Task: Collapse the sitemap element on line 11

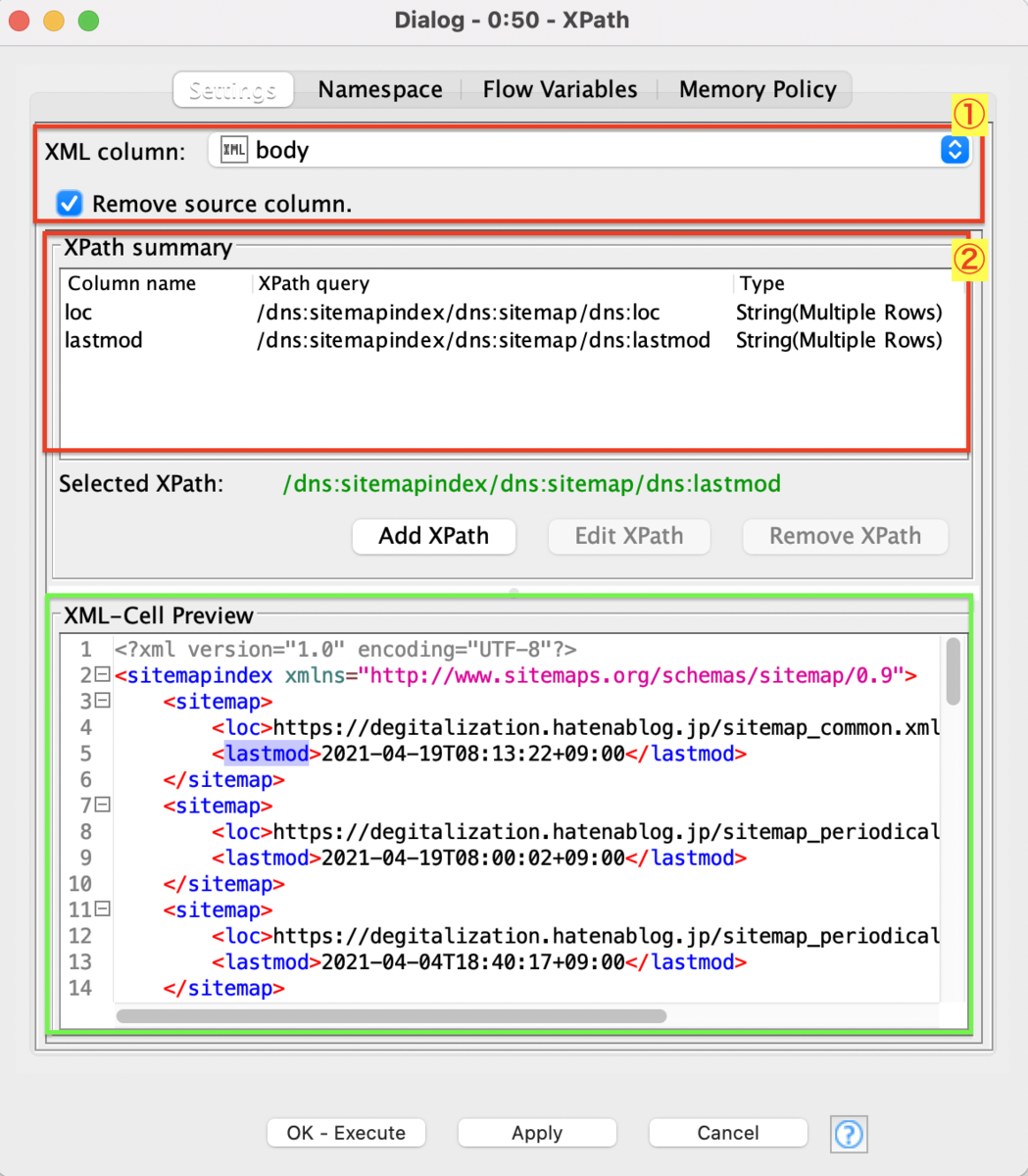Action: click(x=105, y=909)
